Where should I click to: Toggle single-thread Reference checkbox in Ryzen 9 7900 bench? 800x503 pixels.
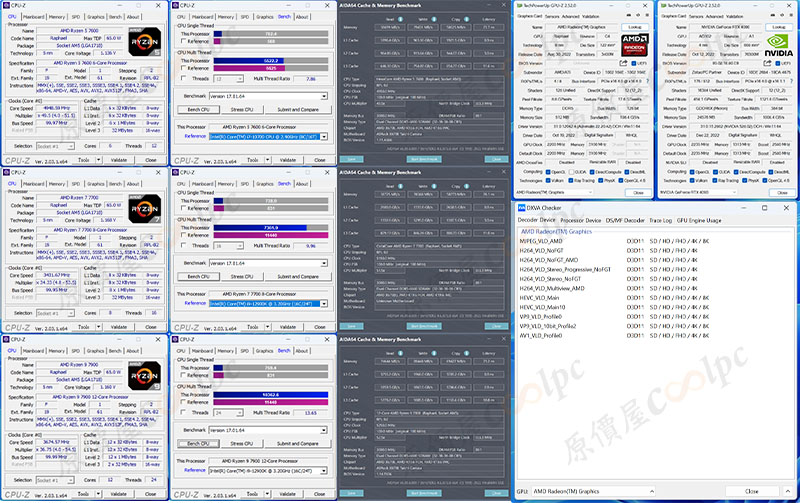[x=184, y=375]
